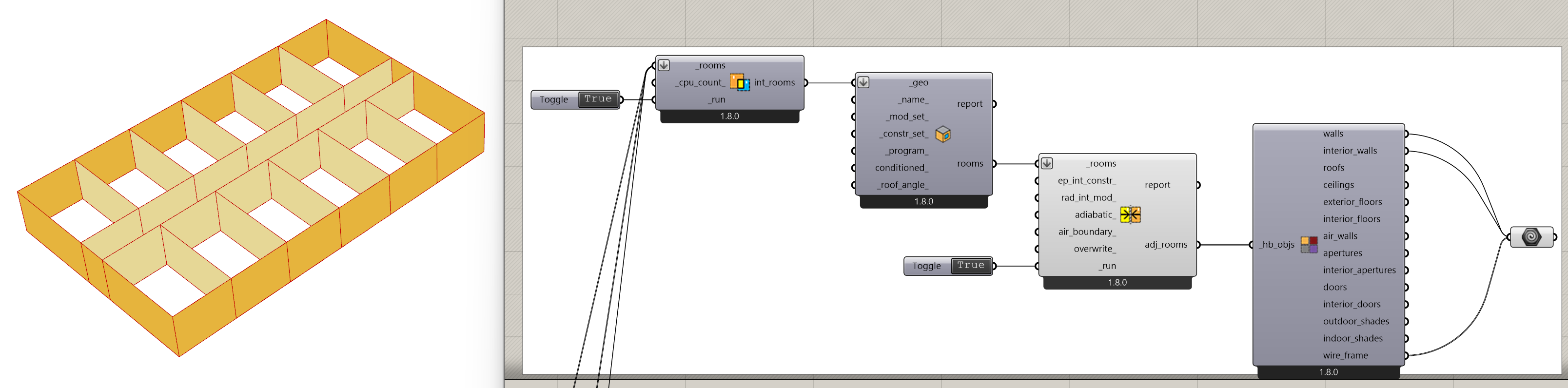Image resolution: width=1568 pixels, height=388 pixels.
Task: Click the adj_rooms output
Action: [x=1166, y=244]
